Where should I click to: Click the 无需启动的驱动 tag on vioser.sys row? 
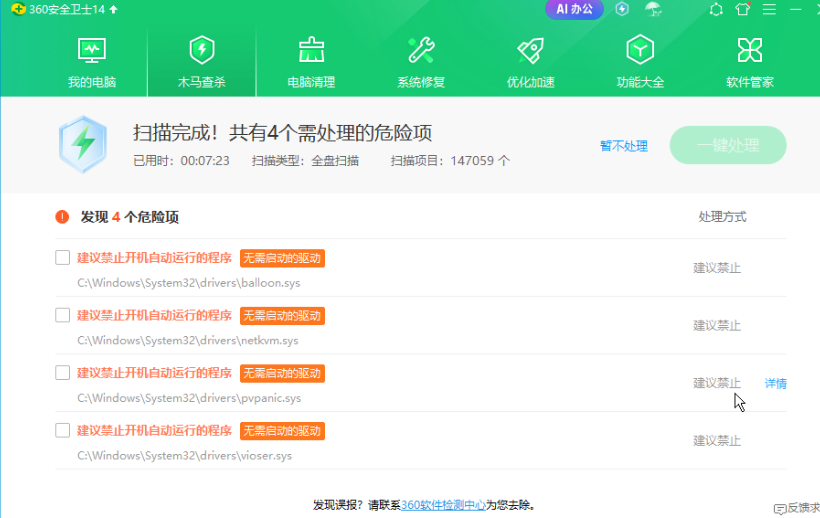click(282, 431)
